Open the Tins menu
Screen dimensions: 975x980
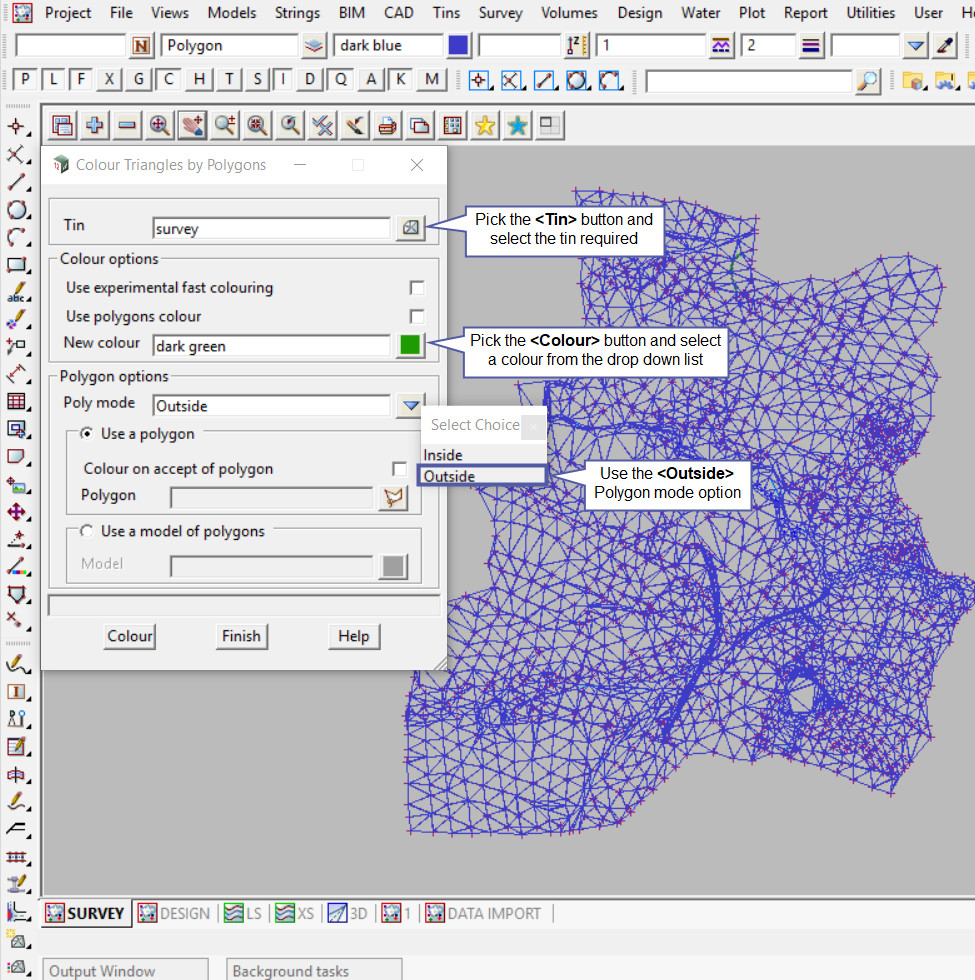[447, 13]
